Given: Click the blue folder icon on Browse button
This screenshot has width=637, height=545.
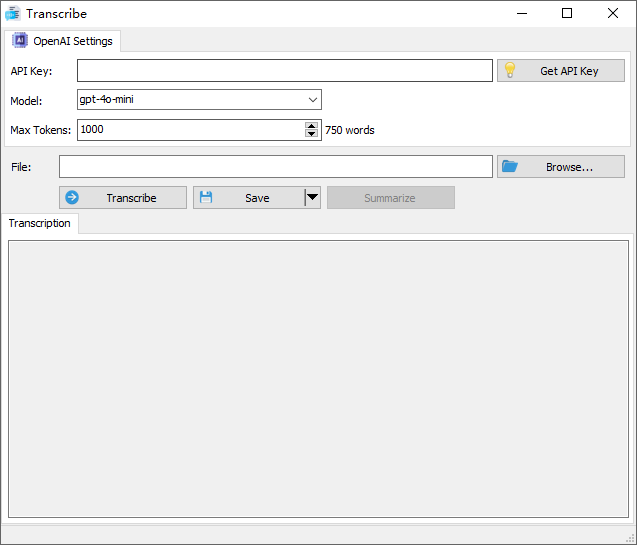Looking at the screenshot, I should (x=509, y=167).
